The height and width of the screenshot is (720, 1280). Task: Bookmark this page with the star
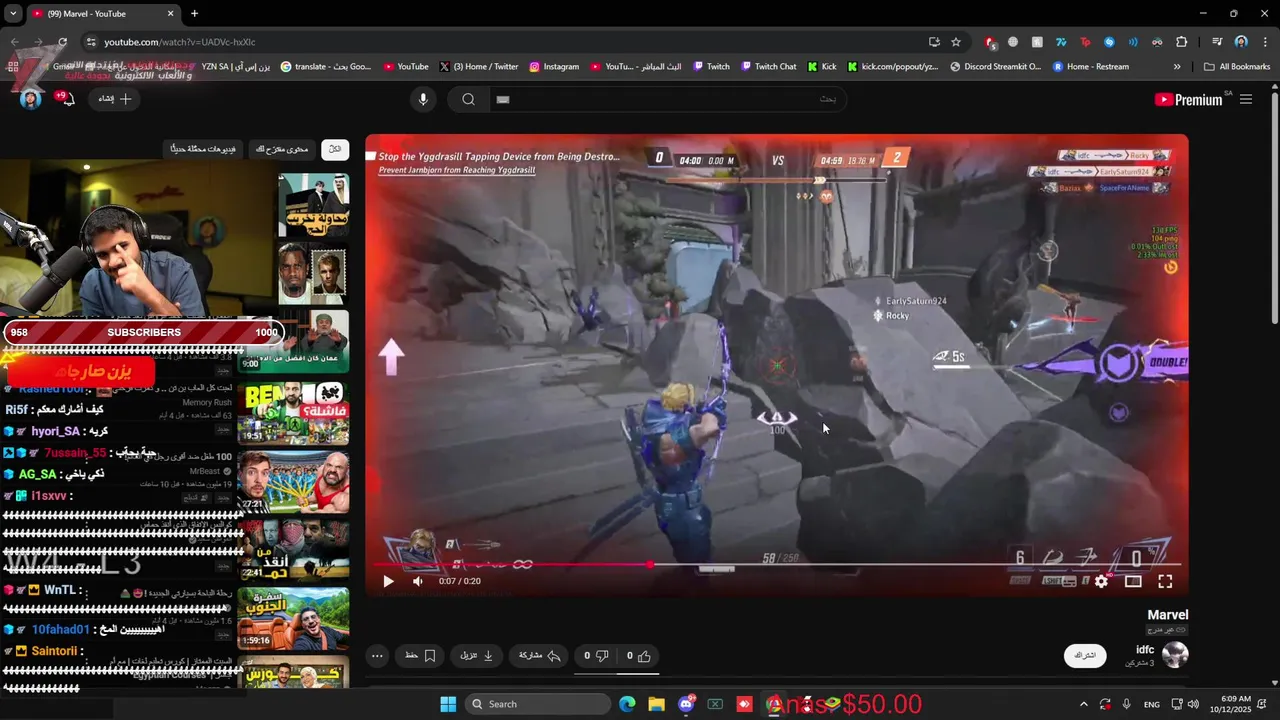pyautogui.click(x=956, y=42)
